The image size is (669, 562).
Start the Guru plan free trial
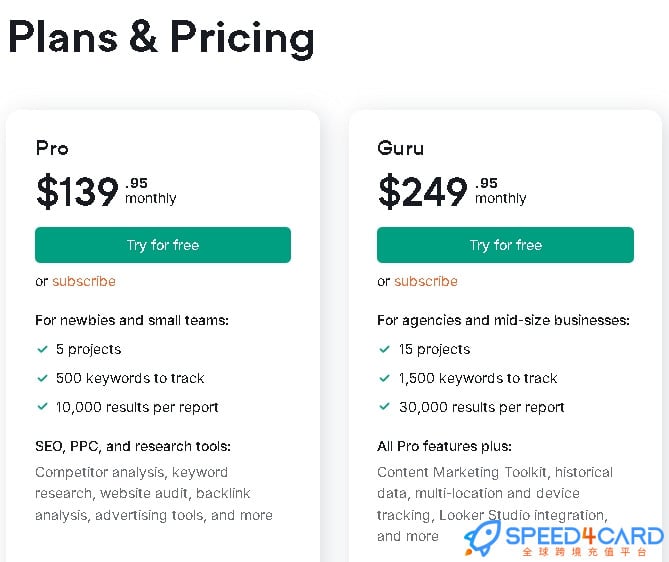(505, 245)
